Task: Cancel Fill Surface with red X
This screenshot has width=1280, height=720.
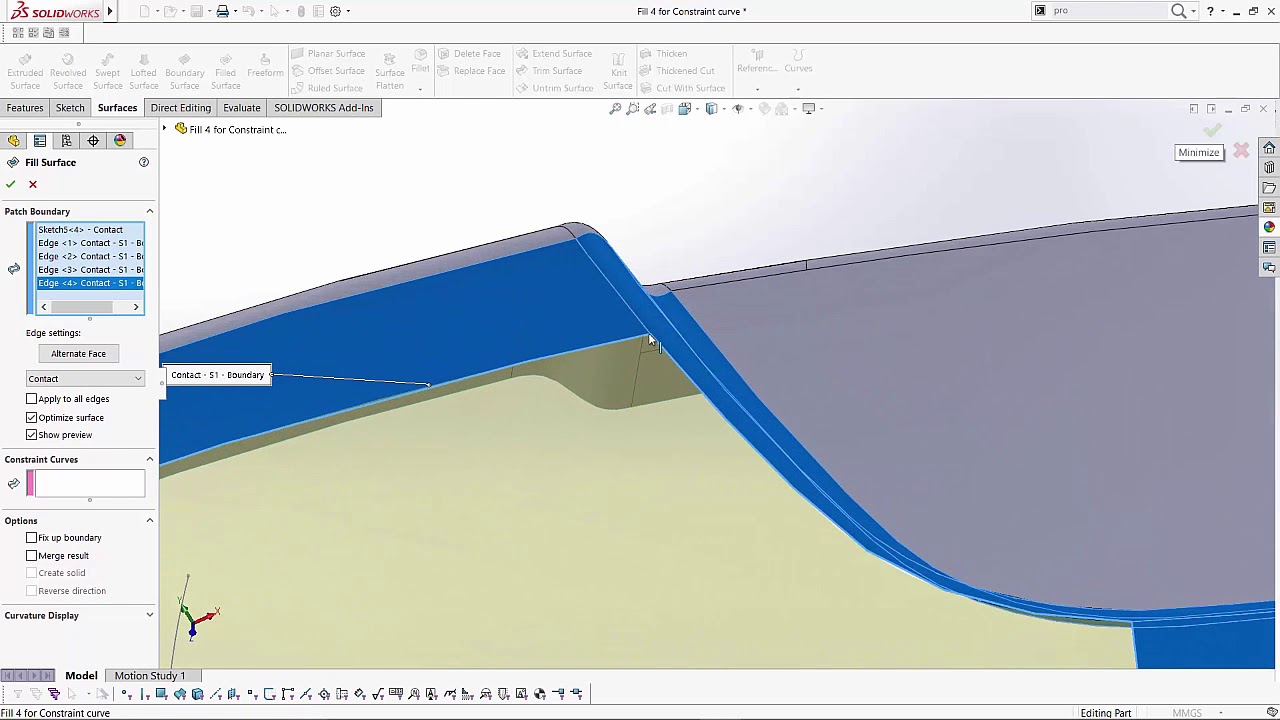Action: click(x=33, y=184)
